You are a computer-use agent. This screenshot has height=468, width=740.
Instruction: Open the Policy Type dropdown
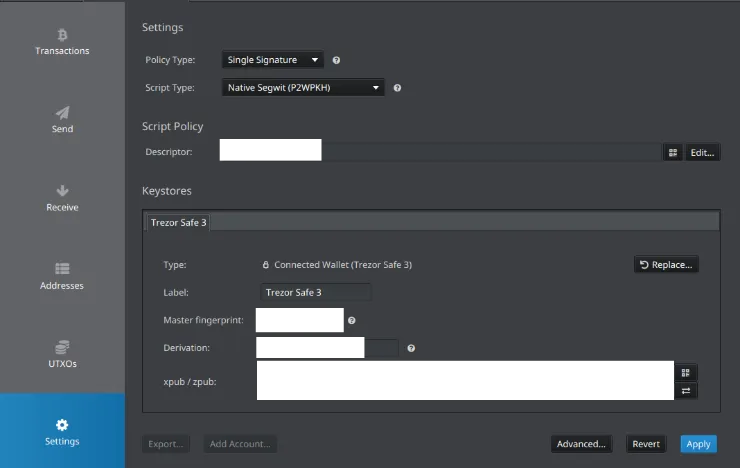(273, 60)
